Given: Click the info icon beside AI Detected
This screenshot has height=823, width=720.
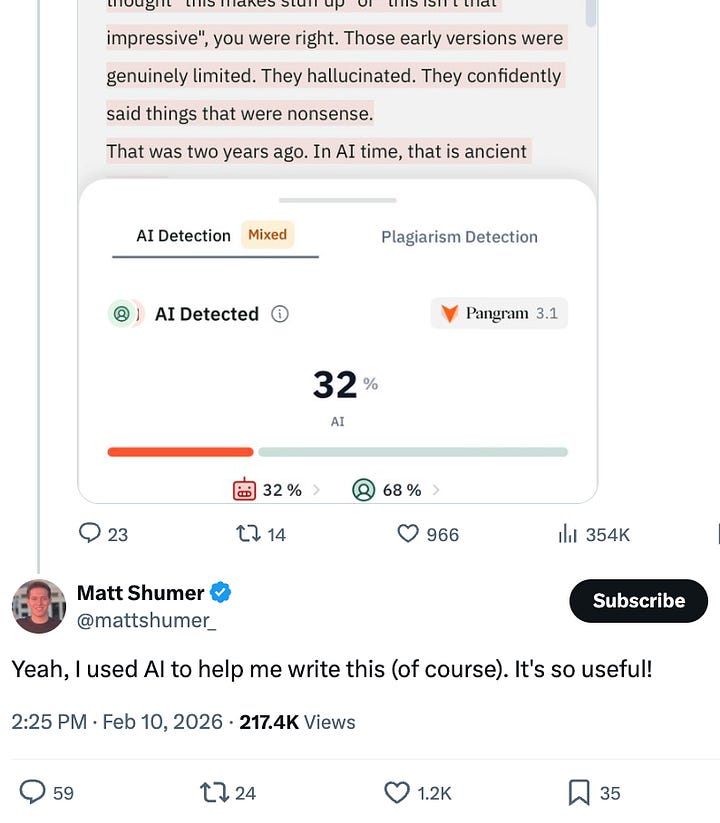Looking at the screenshot, I should 280,314.
